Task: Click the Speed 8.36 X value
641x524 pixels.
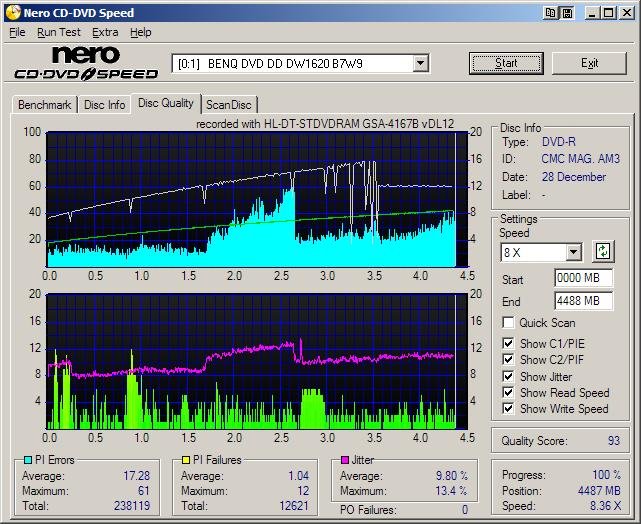Action: pyautogui.click(x=605, y=506)
